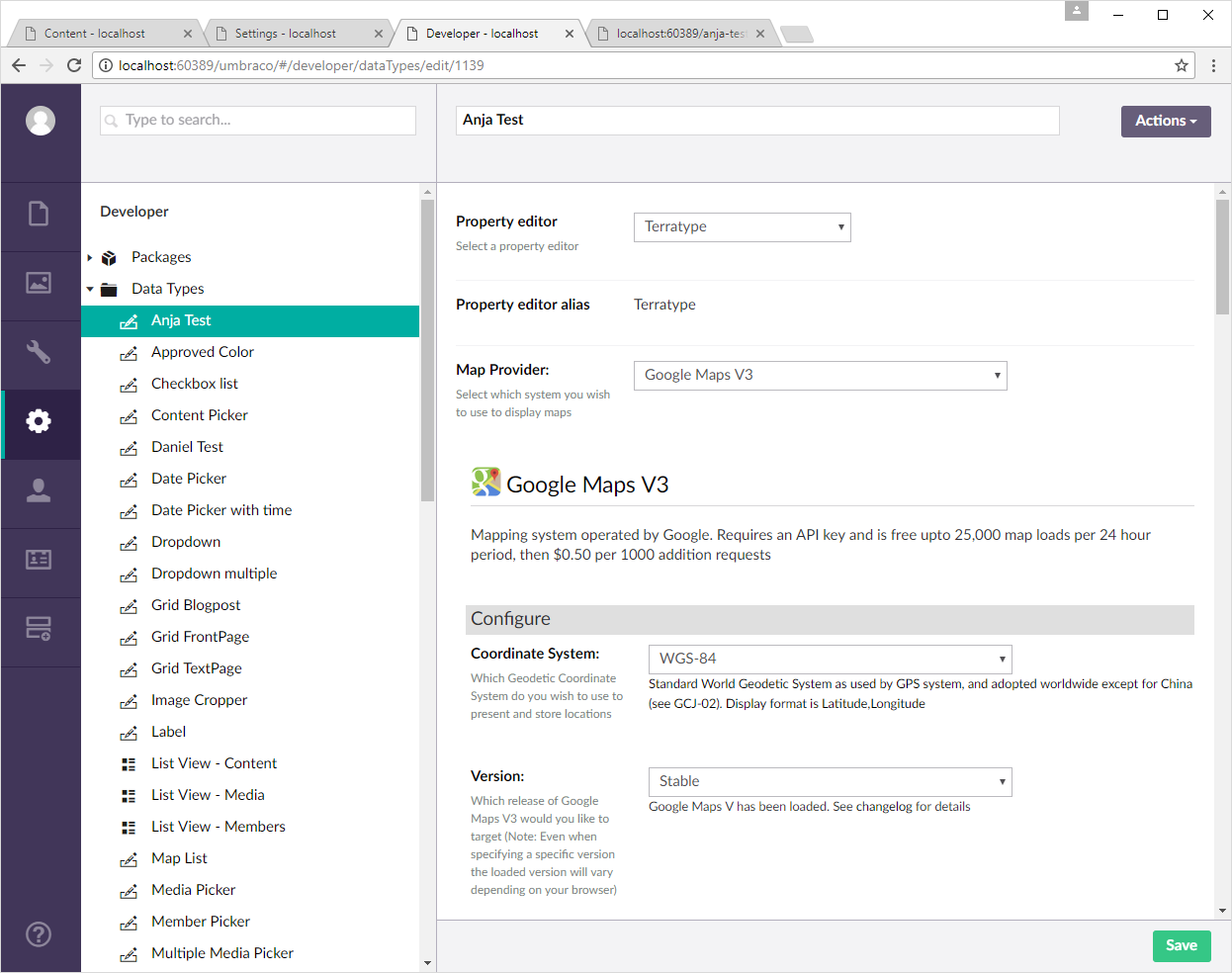Reload the page in the browser
The height and width of the screenshot is (973, 1232).
74,65
